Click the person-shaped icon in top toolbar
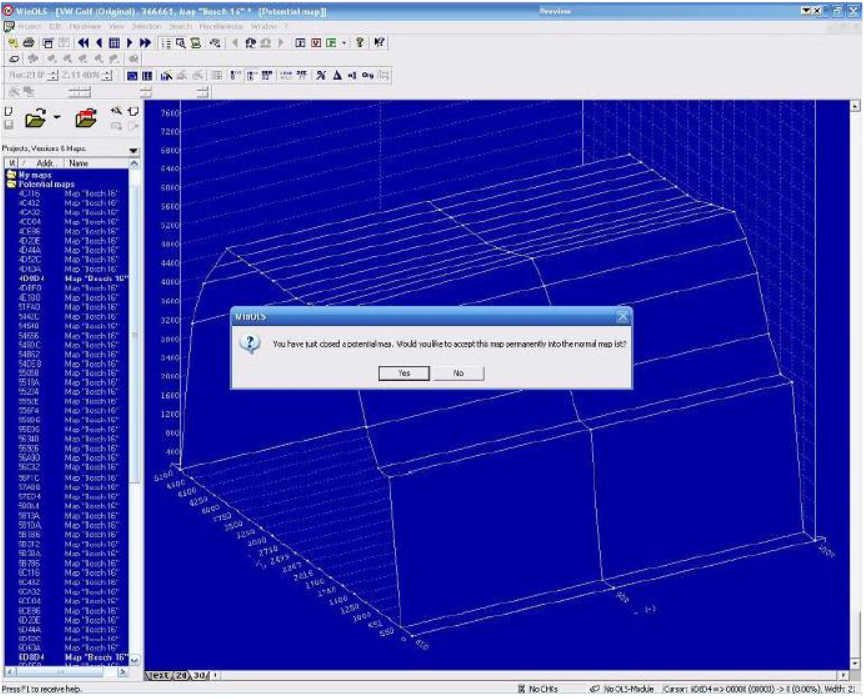864x699 pixels. (251, 42)
